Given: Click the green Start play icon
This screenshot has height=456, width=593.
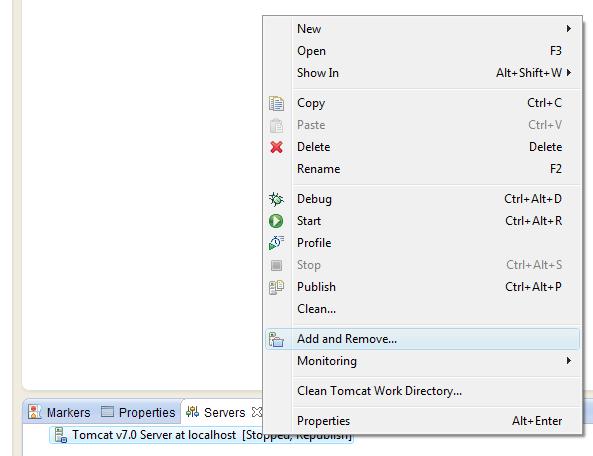Looking at the screenshot, I should point(276,221).
